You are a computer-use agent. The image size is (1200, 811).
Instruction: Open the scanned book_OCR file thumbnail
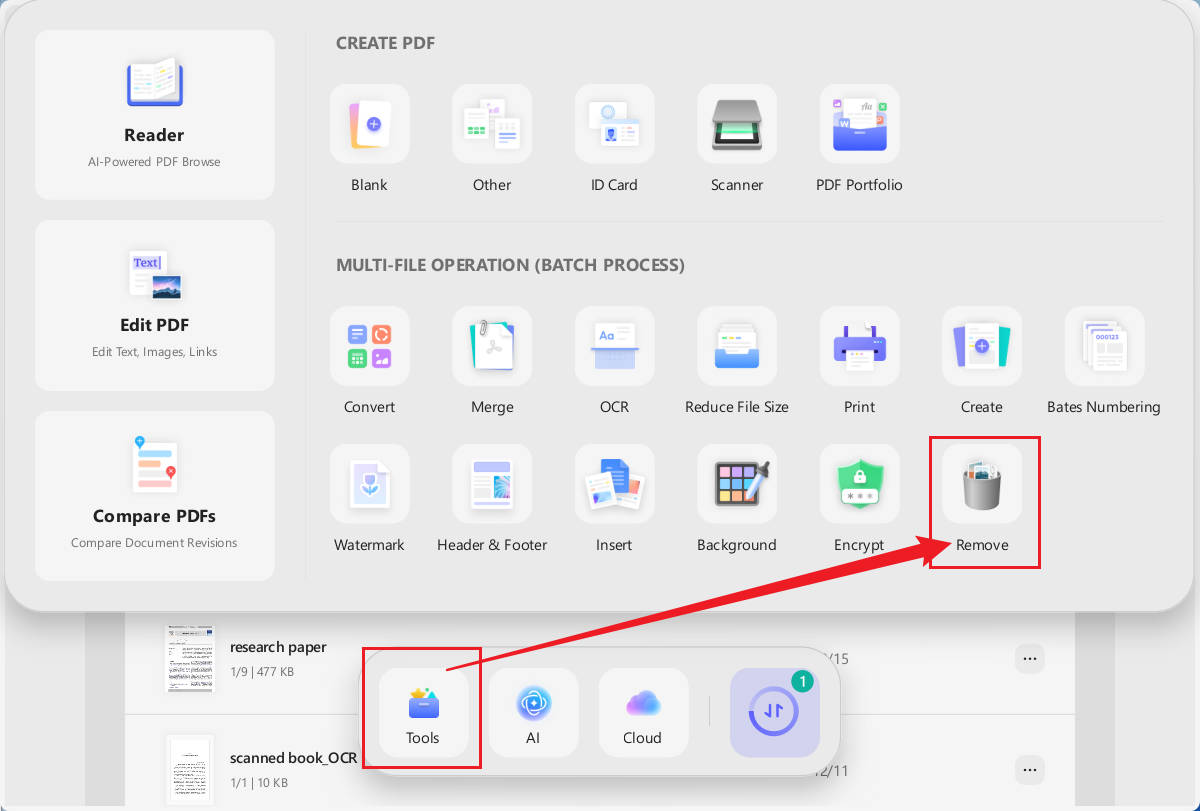click(190, 770)
